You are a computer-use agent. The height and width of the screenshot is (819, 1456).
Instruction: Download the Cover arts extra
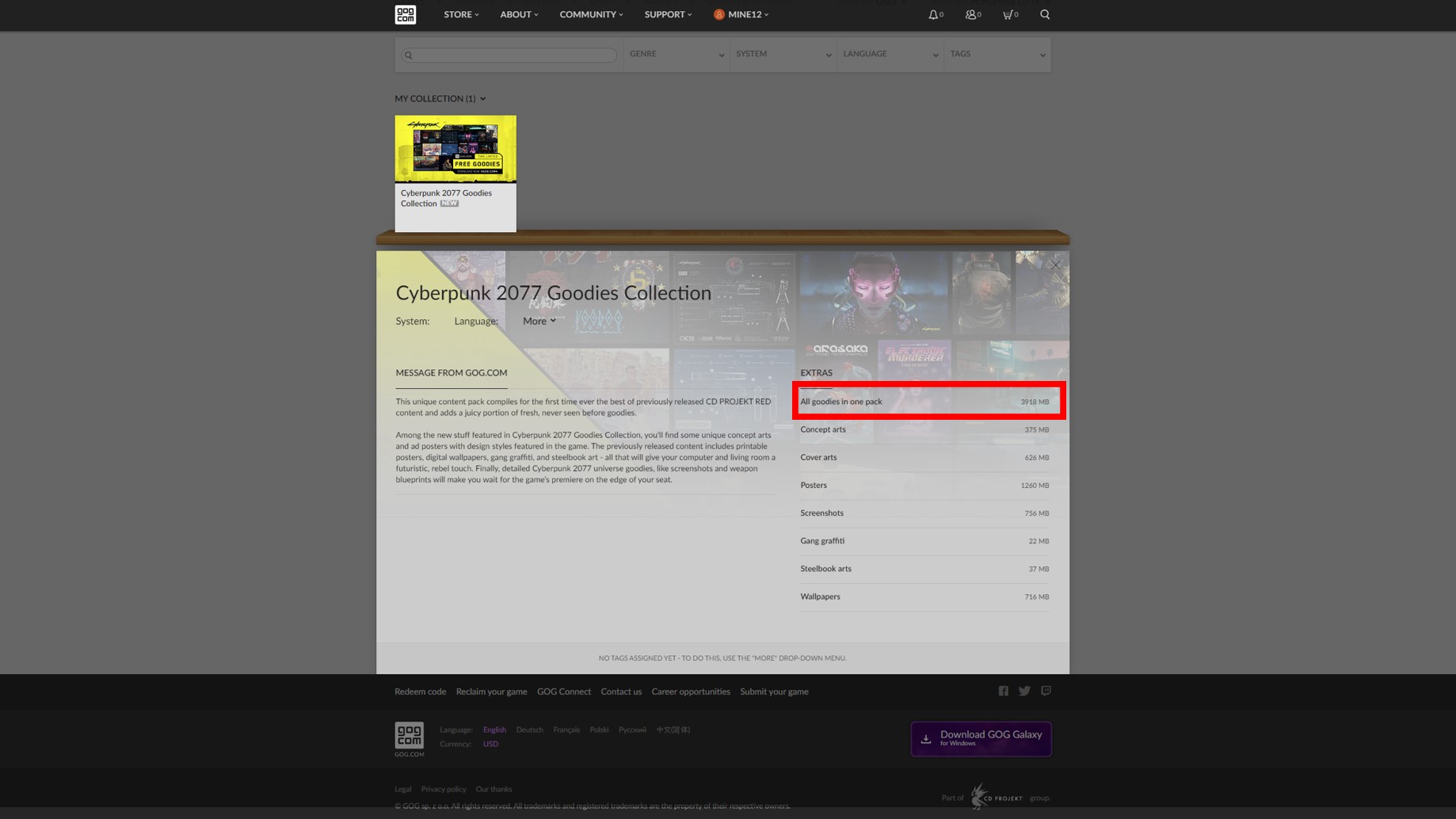[x=924, y=457]
